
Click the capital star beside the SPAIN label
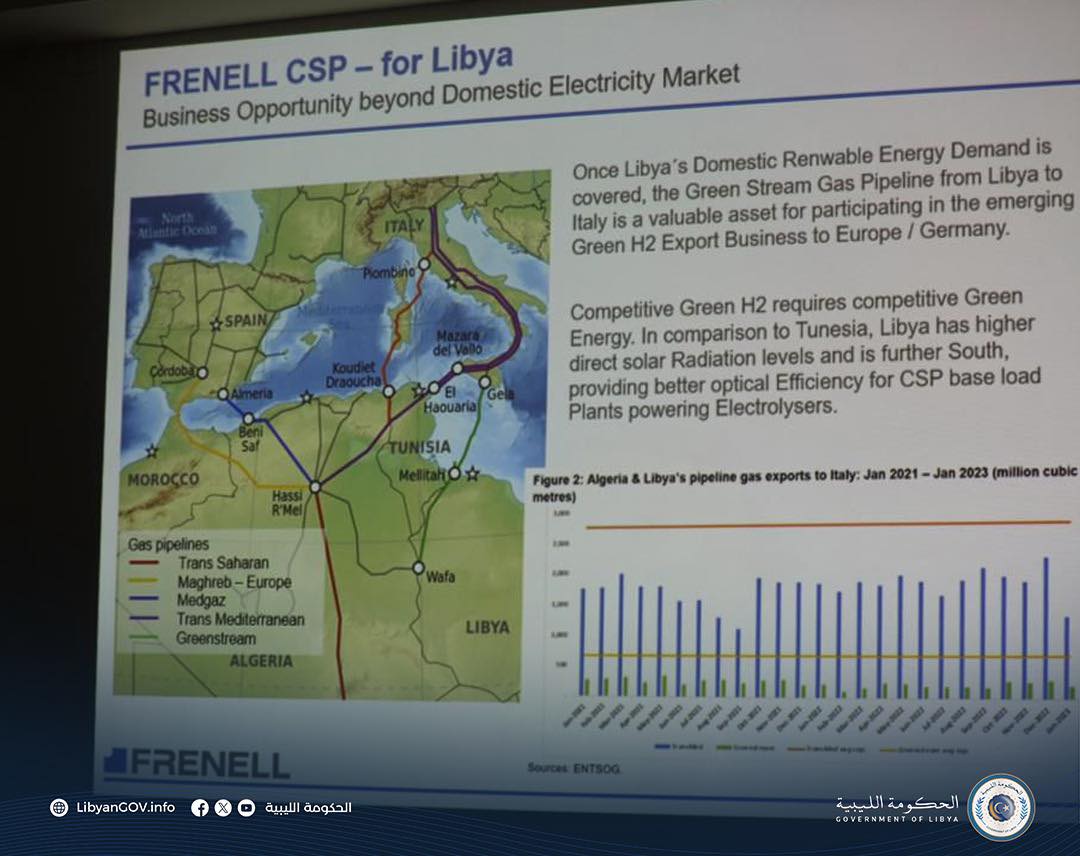click(216, 324)
